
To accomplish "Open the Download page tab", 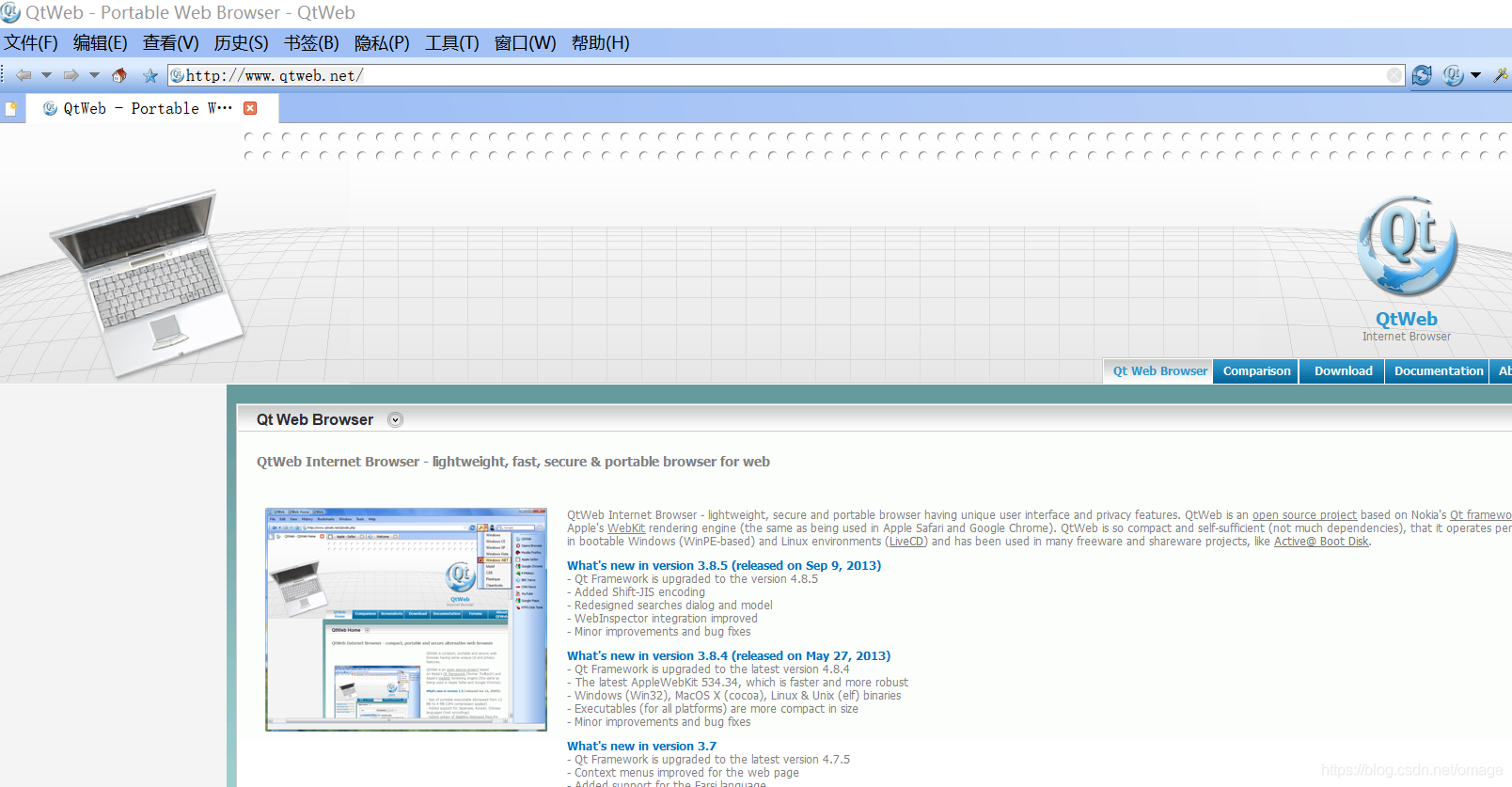I will coord(1343,371).
